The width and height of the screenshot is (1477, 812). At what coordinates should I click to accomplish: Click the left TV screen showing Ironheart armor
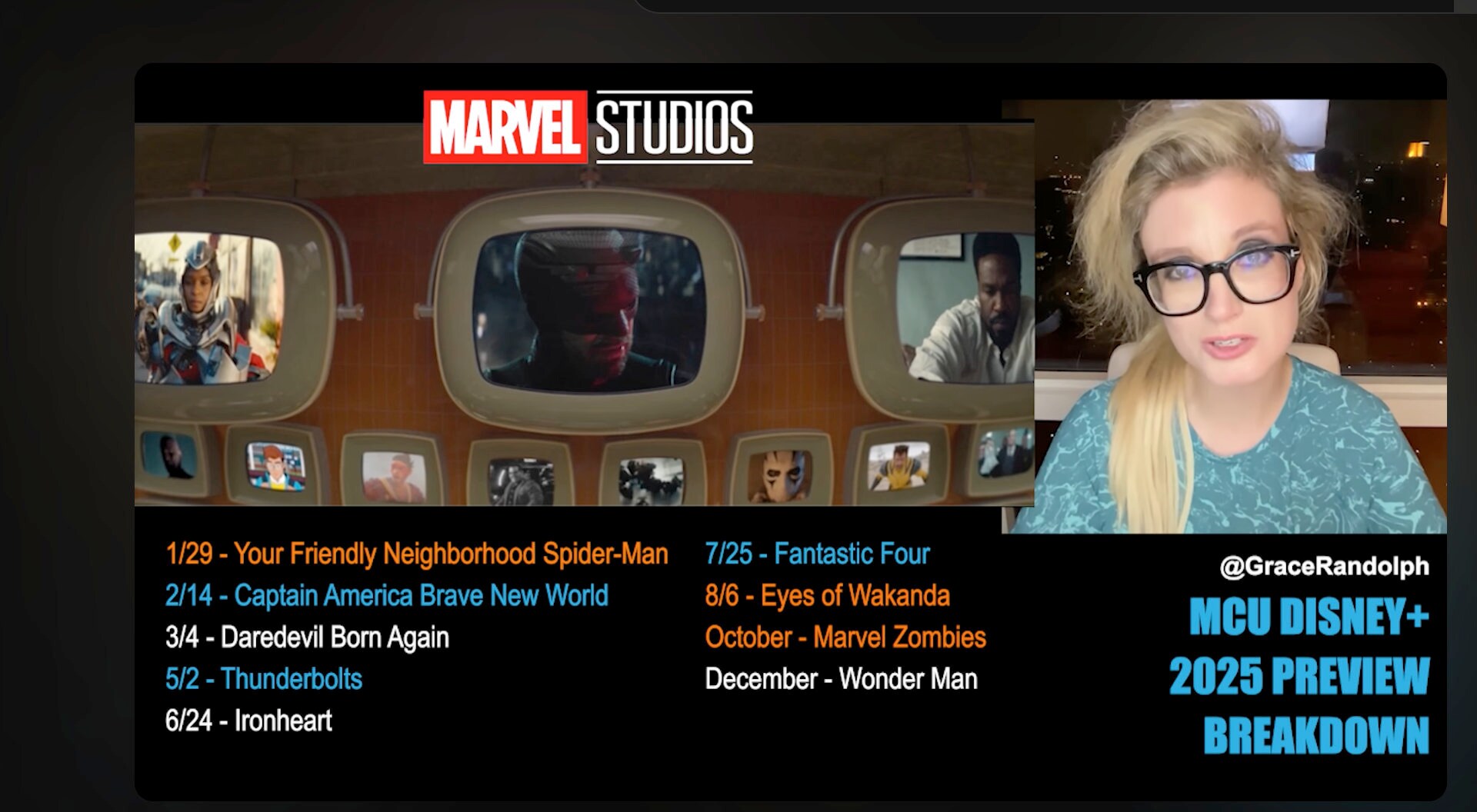point(208,308)
